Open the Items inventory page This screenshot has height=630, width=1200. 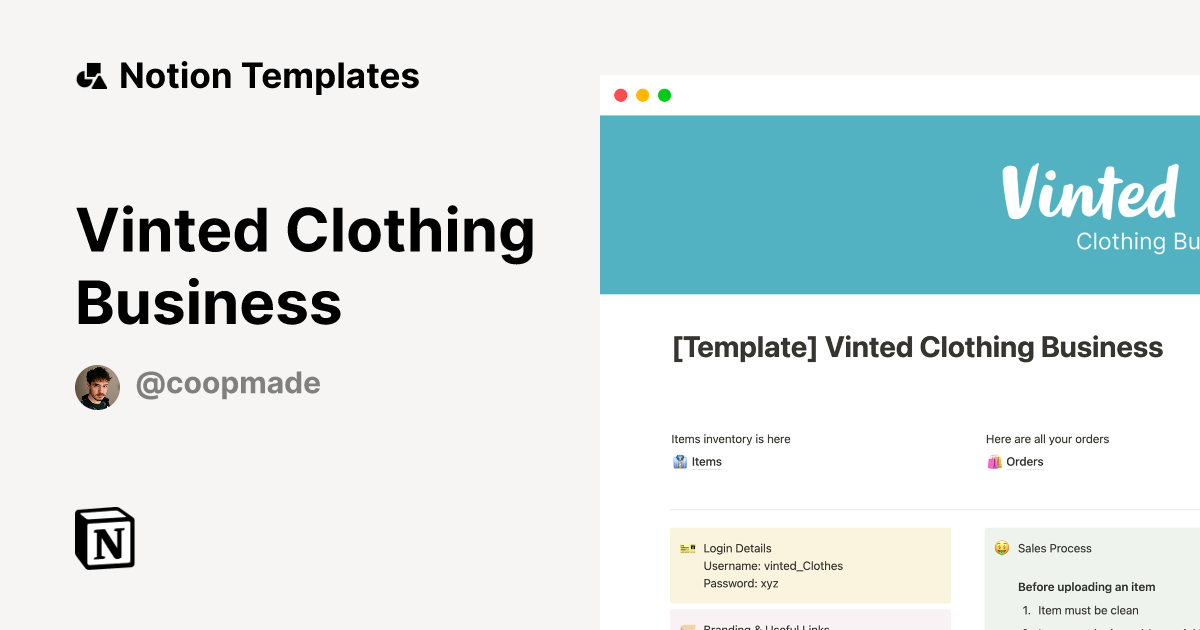tap(705, 461)
